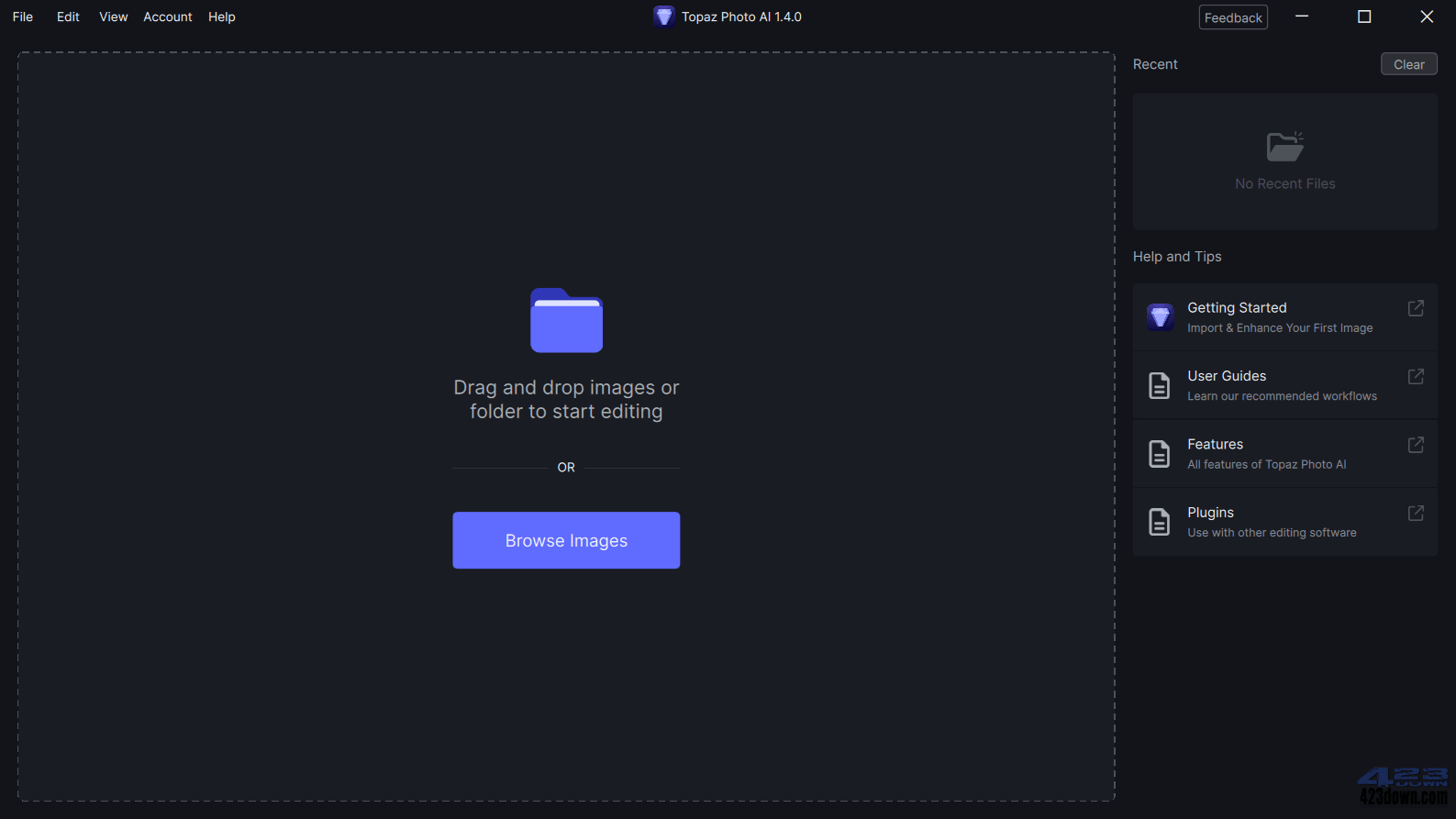Click 'Use with other editing software' text
The image size is (1456, 819).
1272,533
